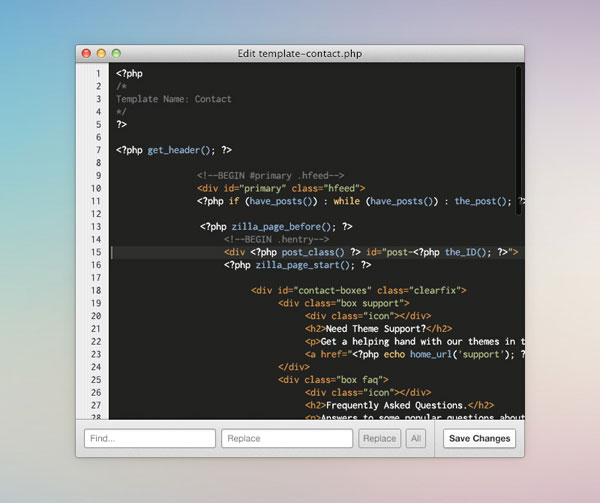Click the Find input field

[150, 438]
